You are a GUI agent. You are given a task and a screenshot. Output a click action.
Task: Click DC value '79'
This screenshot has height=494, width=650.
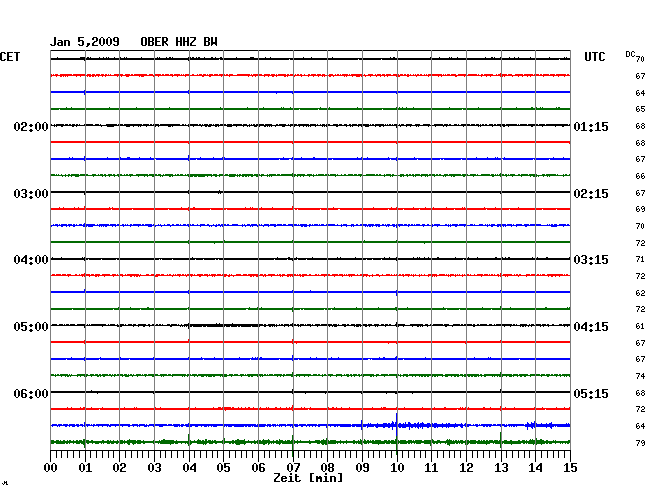tap(640, 443)
